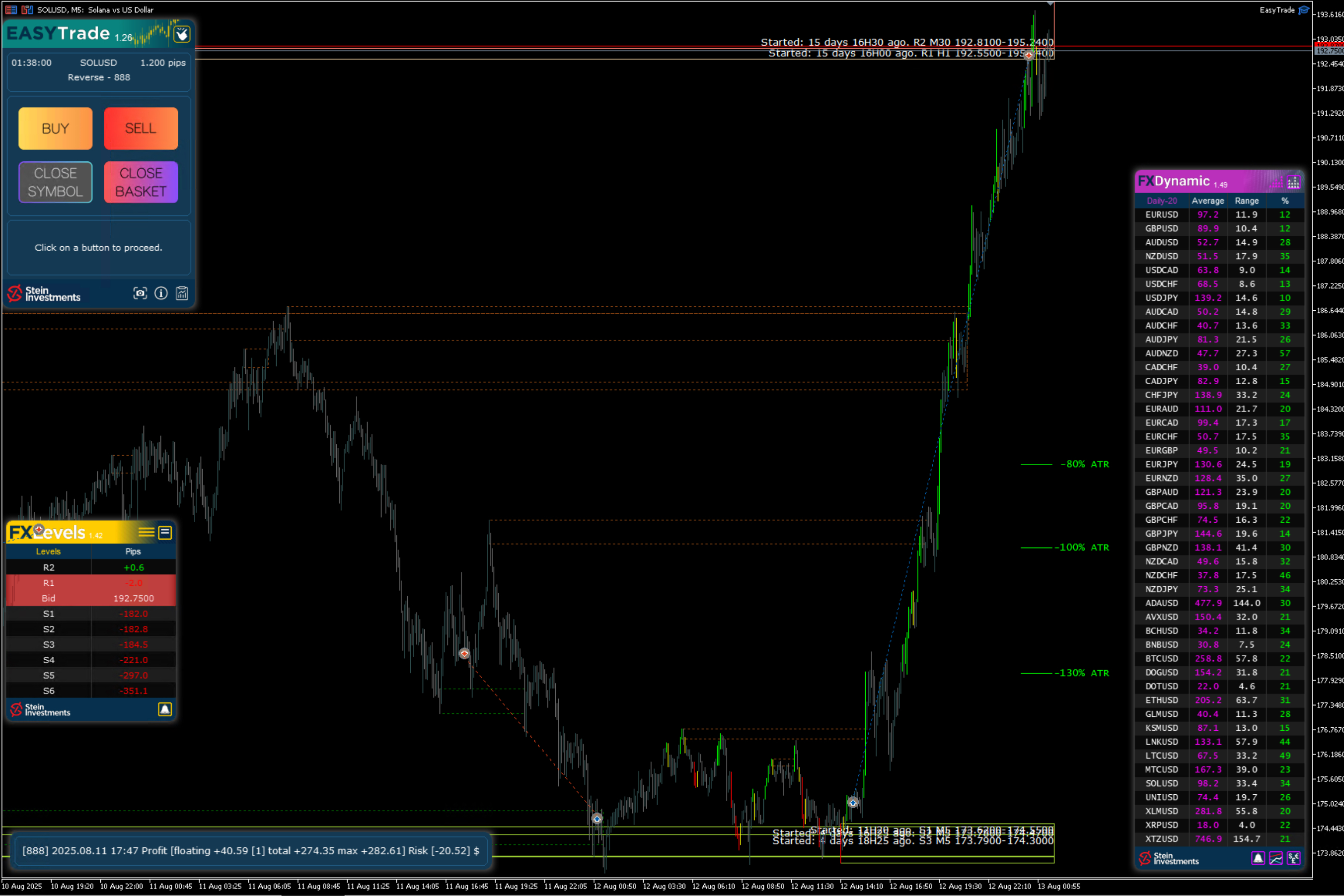Click the screenshot camera icon in EASYTrade
This screenshot has height=896, width=1344.
pos(140,293)
